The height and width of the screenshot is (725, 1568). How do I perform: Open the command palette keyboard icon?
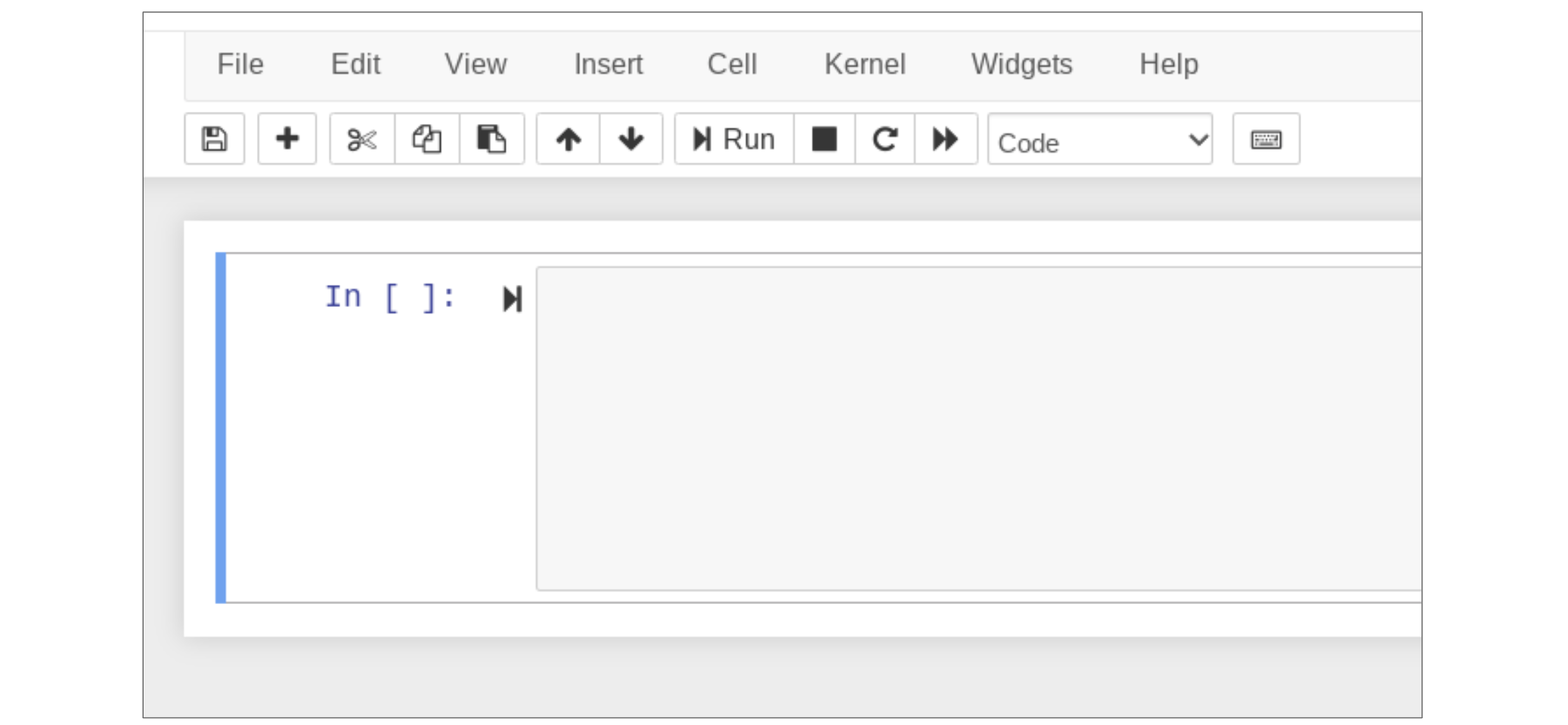click(1266, 139)
